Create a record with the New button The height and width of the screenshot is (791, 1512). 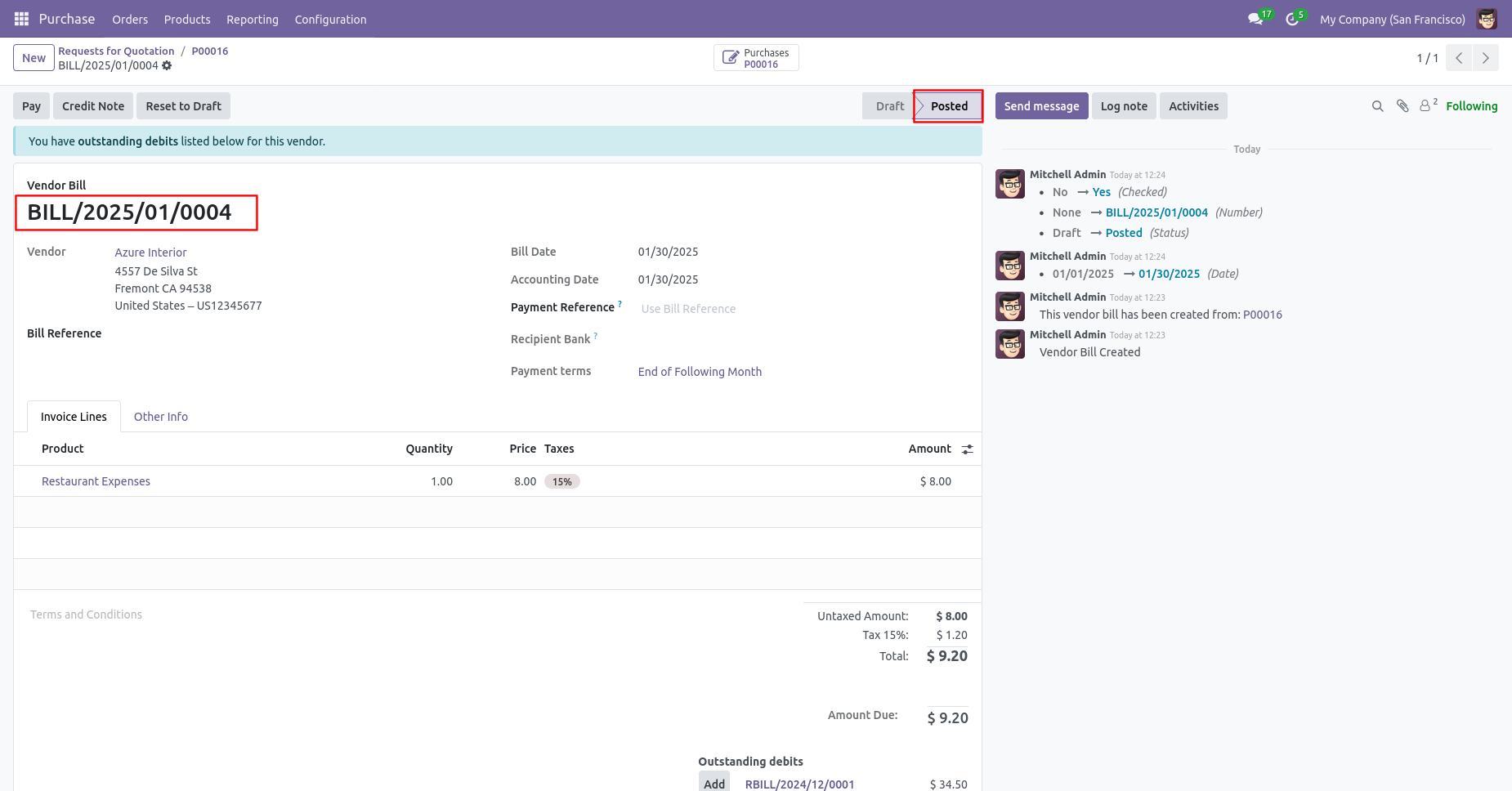click(34, 58)
